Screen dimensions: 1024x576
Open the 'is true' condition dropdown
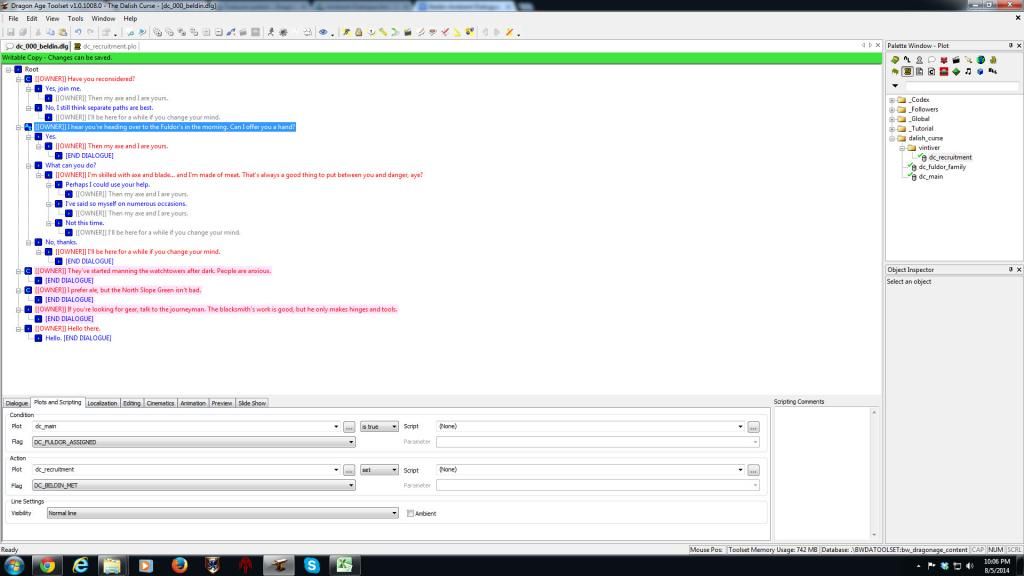coord(395,427)
